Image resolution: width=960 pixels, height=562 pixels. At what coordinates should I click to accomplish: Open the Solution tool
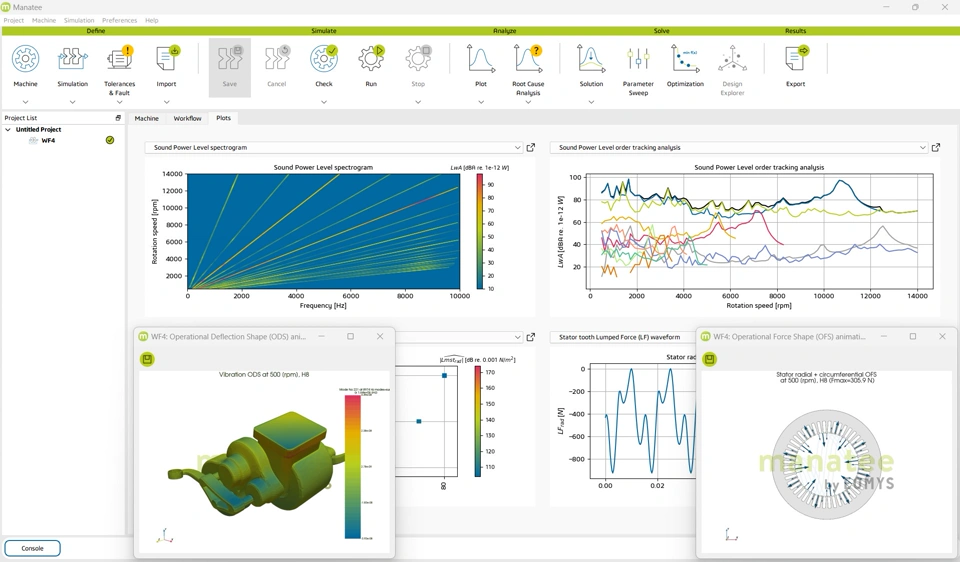click(591, 59)
